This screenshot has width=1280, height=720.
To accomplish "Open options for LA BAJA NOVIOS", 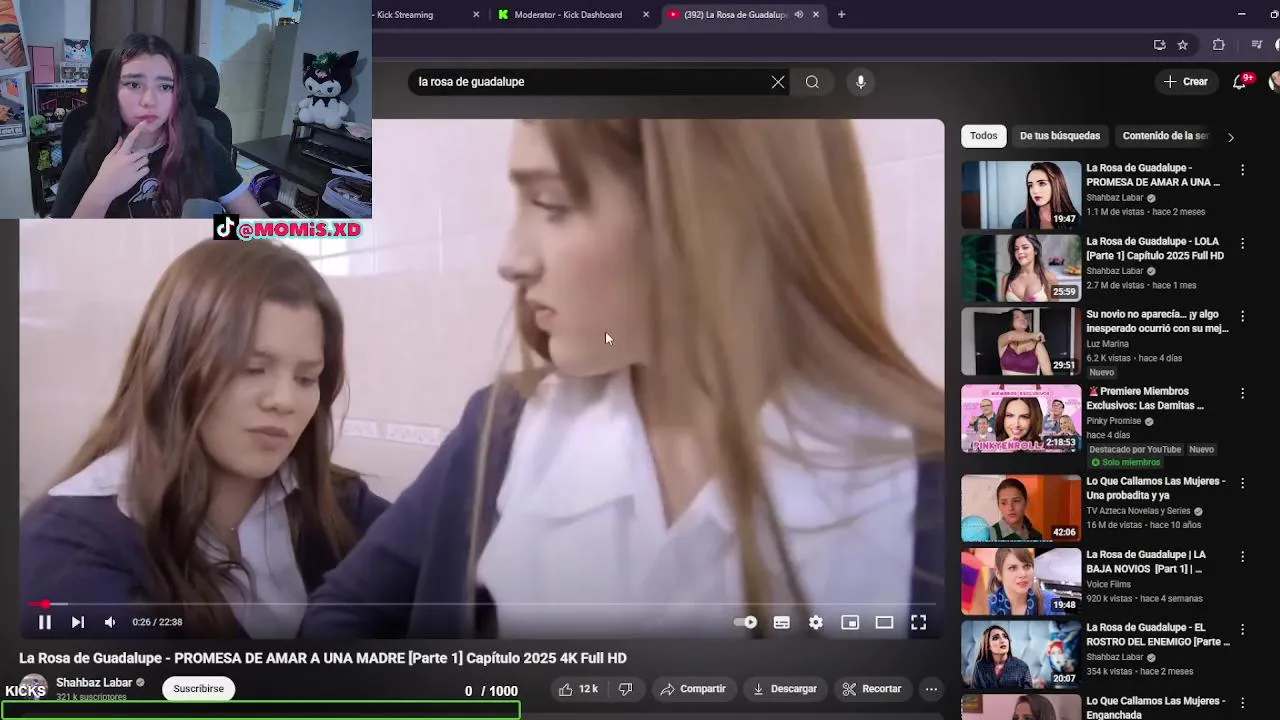I will [1242, 557].
